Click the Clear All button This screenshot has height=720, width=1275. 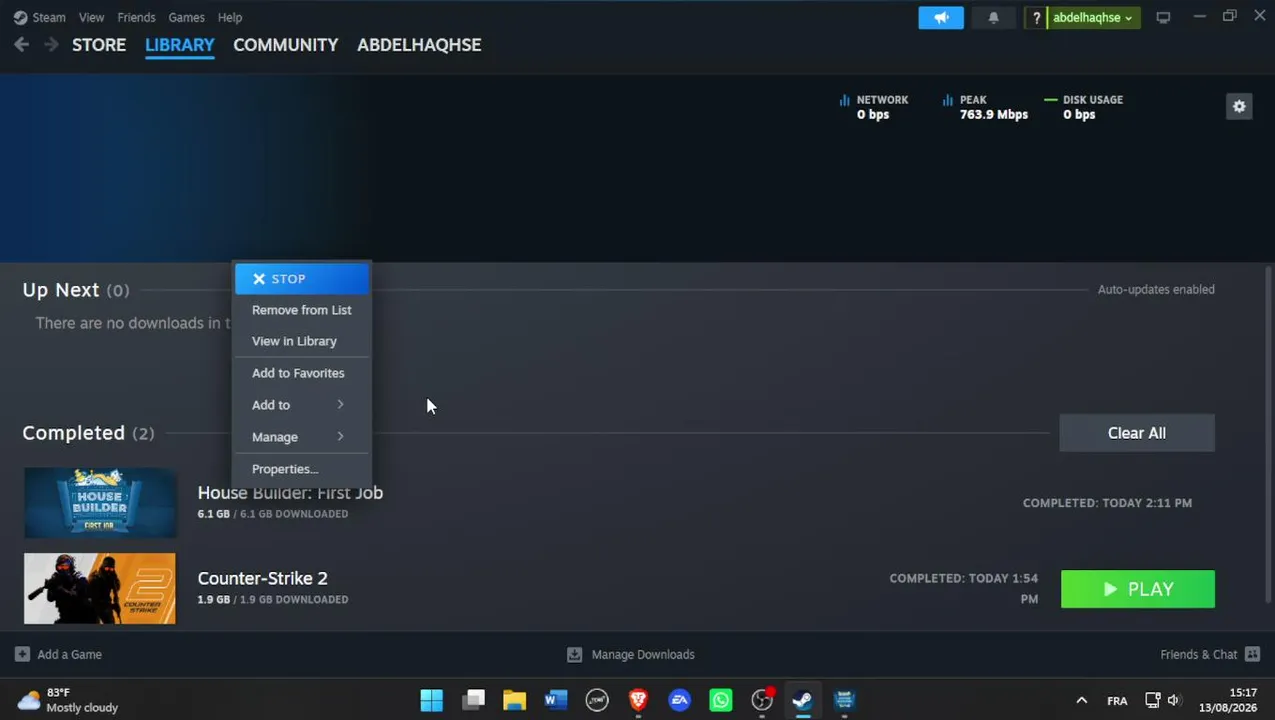pos(1137,433)
